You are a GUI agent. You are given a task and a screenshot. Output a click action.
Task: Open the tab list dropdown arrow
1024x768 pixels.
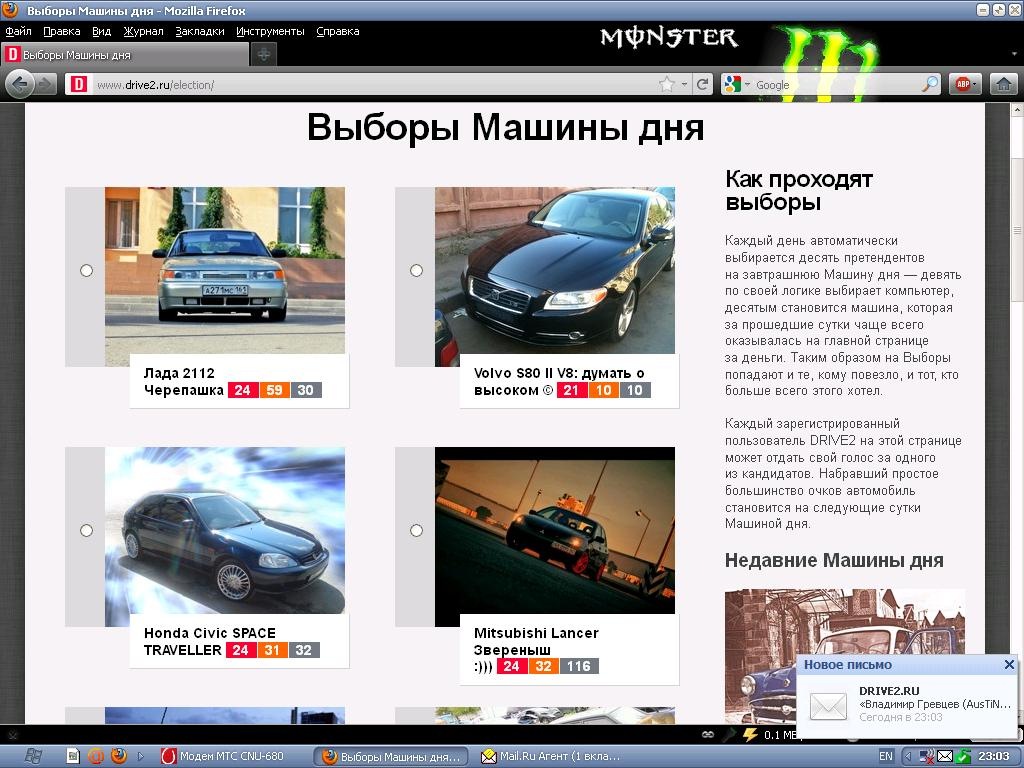pos(1014,54)
